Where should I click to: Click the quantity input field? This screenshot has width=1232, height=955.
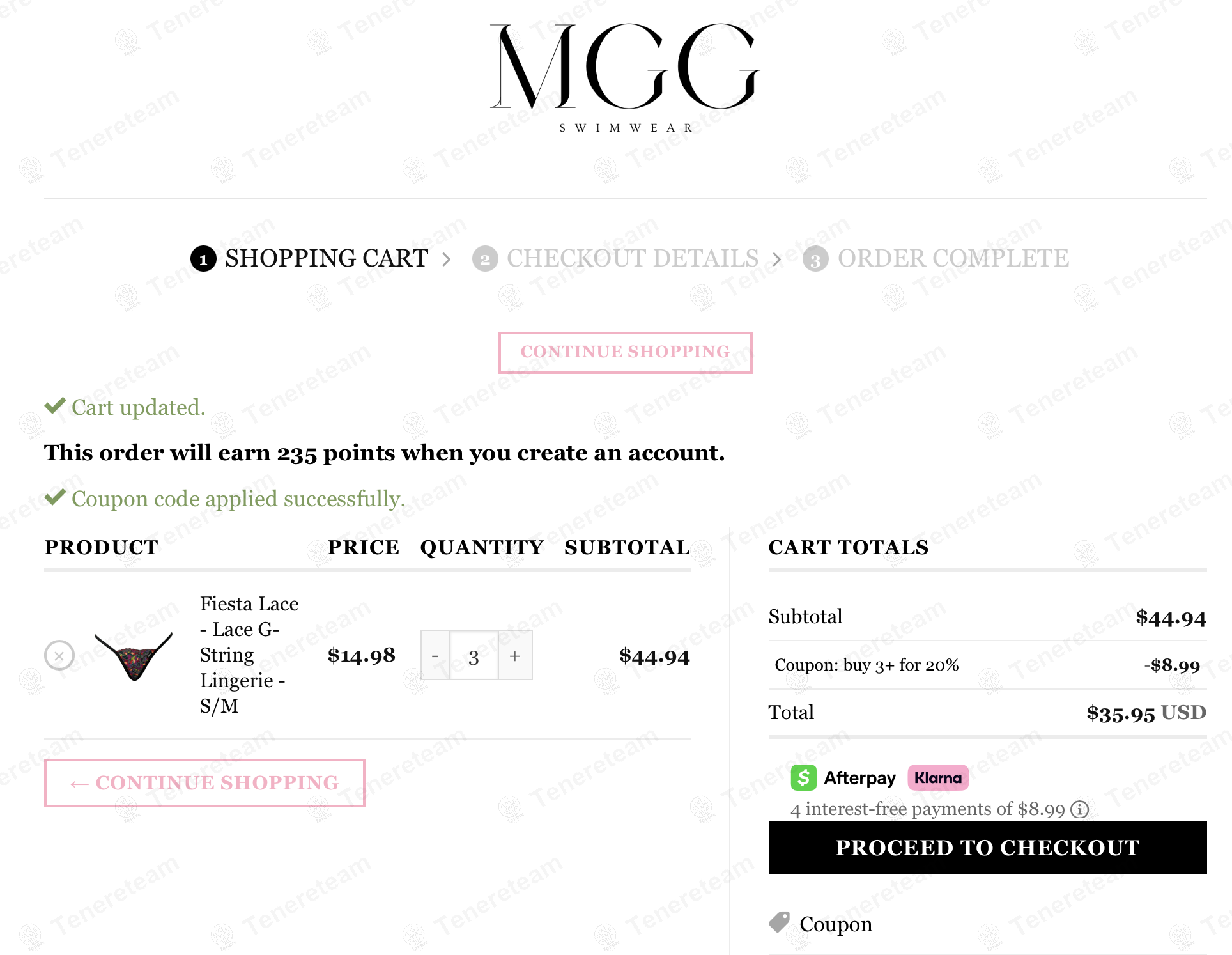point(474,655)
